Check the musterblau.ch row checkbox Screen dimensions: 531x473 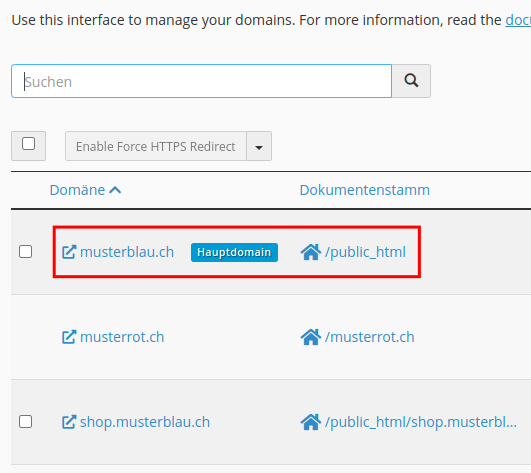point(26,252)
